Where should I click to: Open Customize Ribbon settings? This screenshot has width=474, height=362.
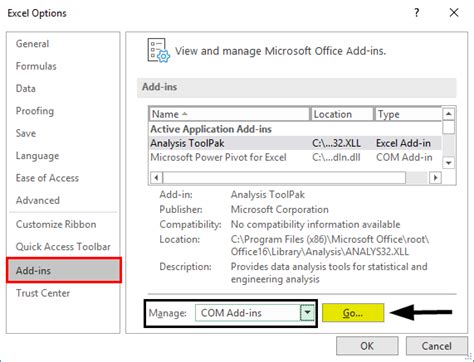pos(56,224)
